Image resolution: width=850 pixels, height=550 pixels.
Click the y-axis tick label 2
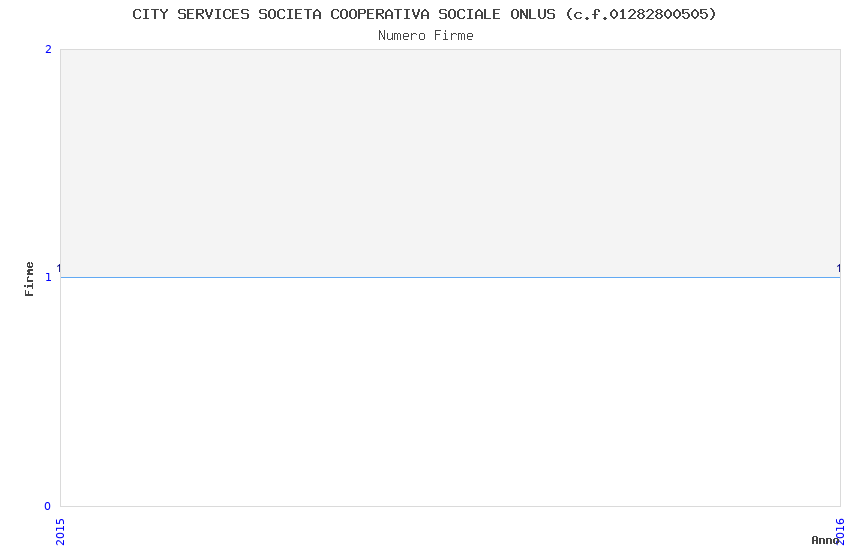48,49
